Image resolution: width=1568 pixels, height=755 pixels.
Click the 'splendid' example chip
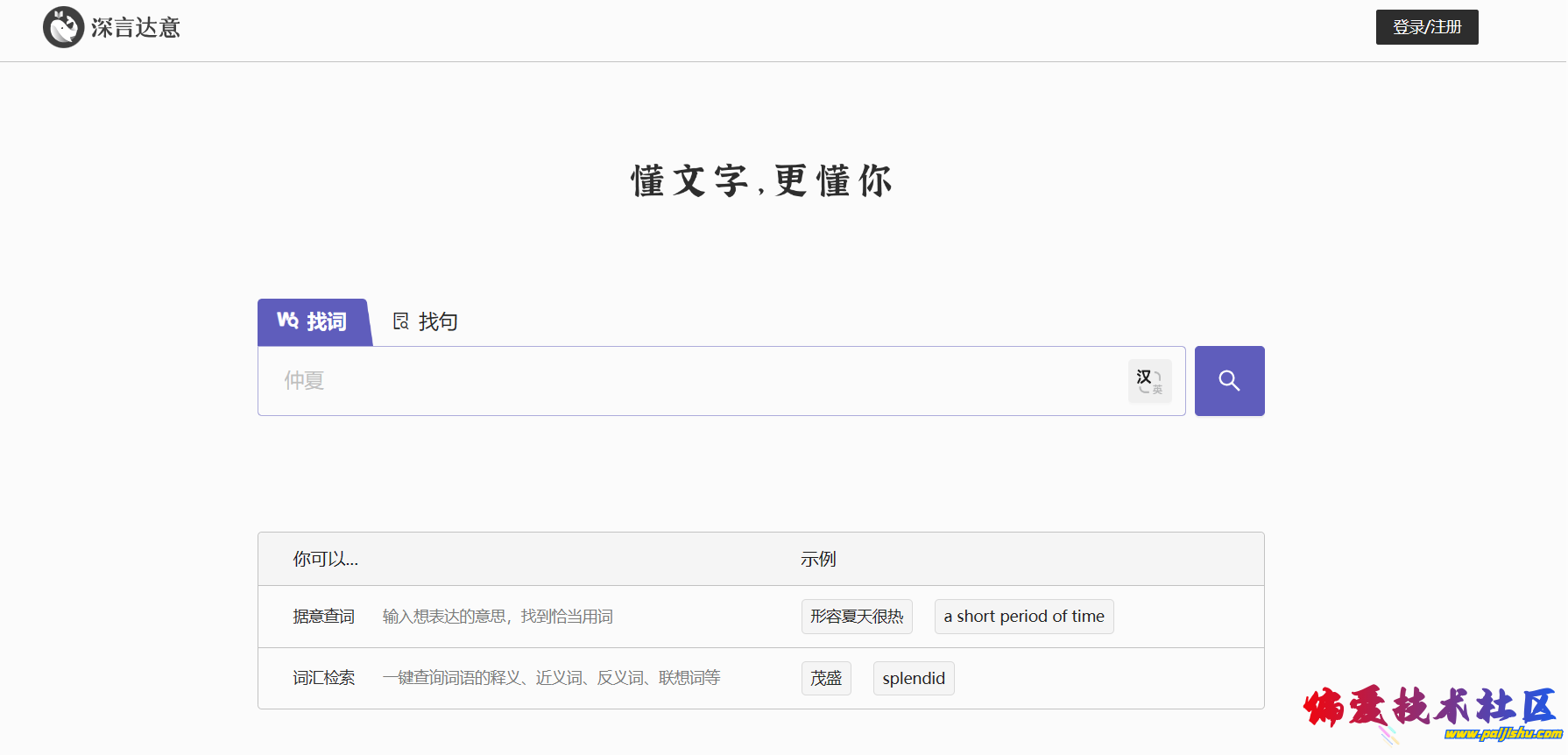point(913,679)
